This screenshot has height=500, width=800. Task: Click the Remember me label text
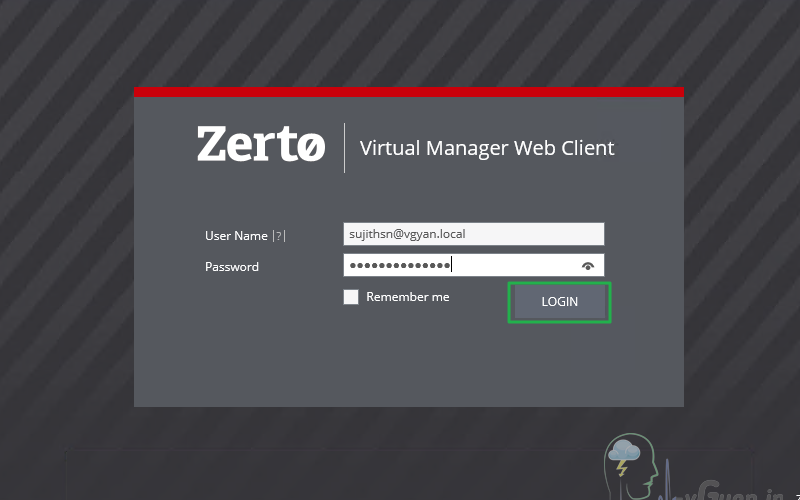(x=407, y=297)
